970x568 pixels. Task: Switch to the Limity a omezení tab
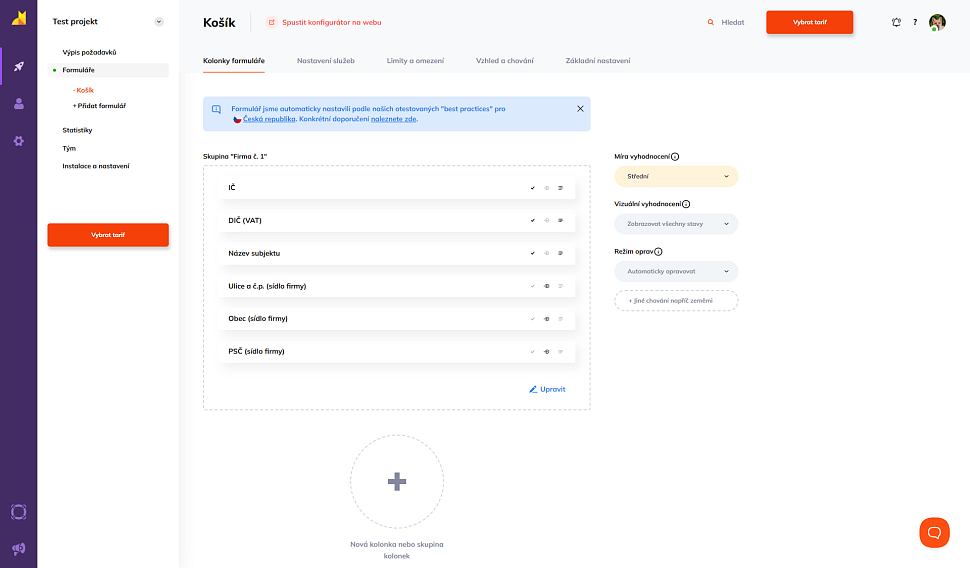415,61
